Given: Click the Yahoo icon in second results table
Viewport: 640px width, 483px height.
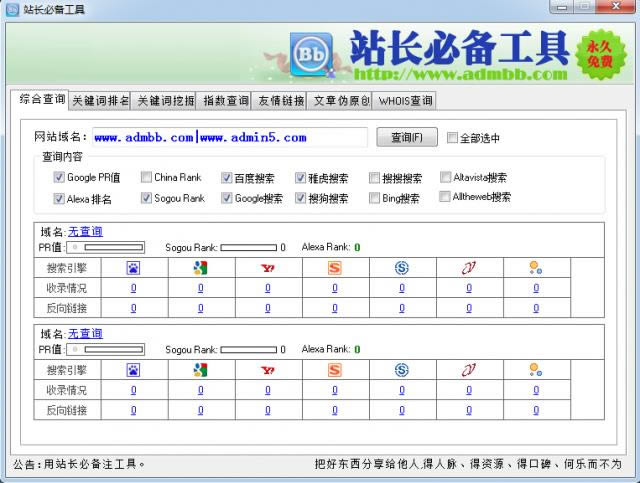Looking at the screenshot, I should tap(267, 369).
